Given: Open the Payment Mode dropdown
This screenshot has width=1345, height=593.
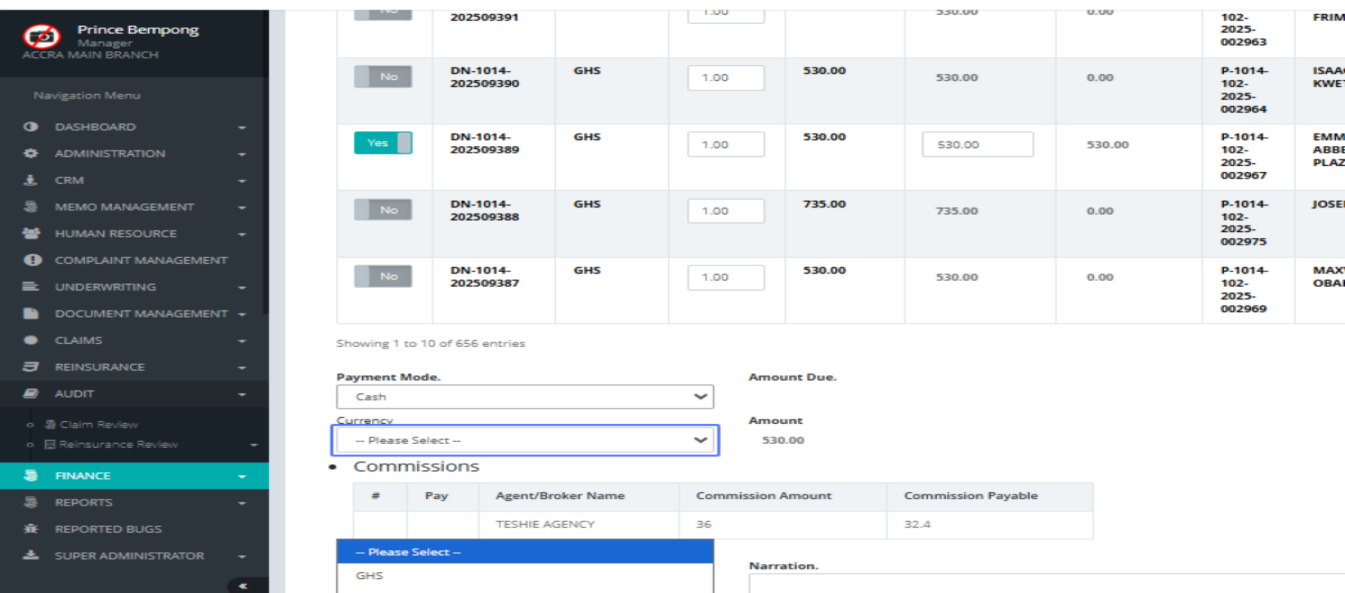Looking at the screenshot, I should [x=525, y=397].
